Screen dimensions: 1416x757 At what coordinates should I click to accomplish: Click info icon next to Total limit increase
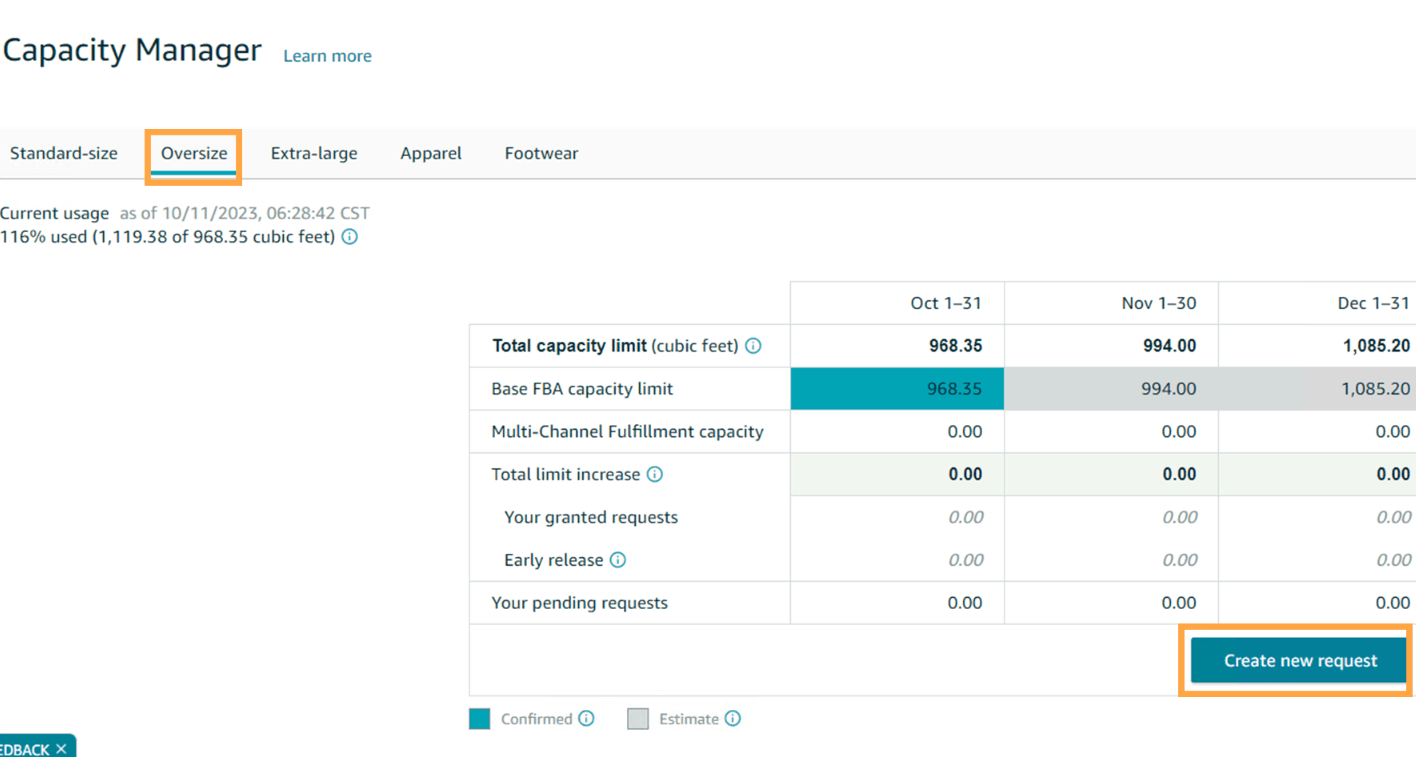click(654, 475)
